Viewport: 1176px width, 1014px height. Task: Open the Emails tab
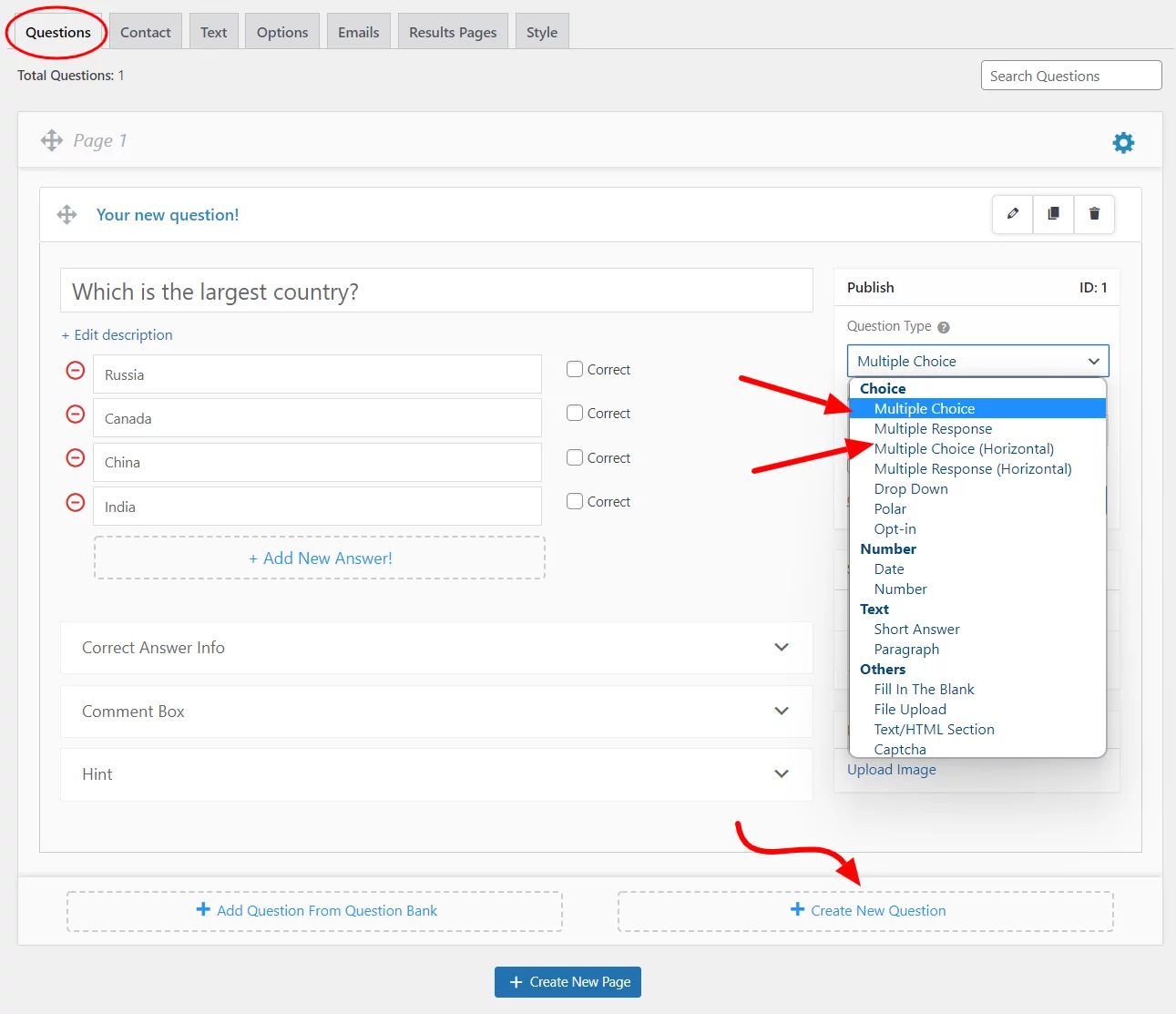358,32
